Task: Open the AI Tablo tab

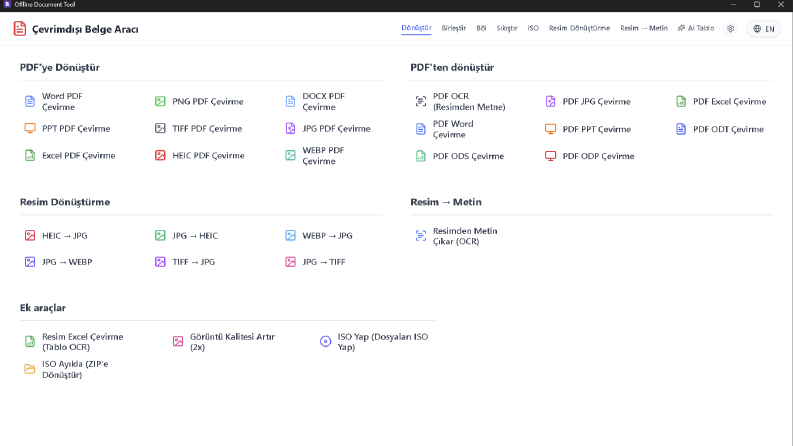Action: click(696, 28)
